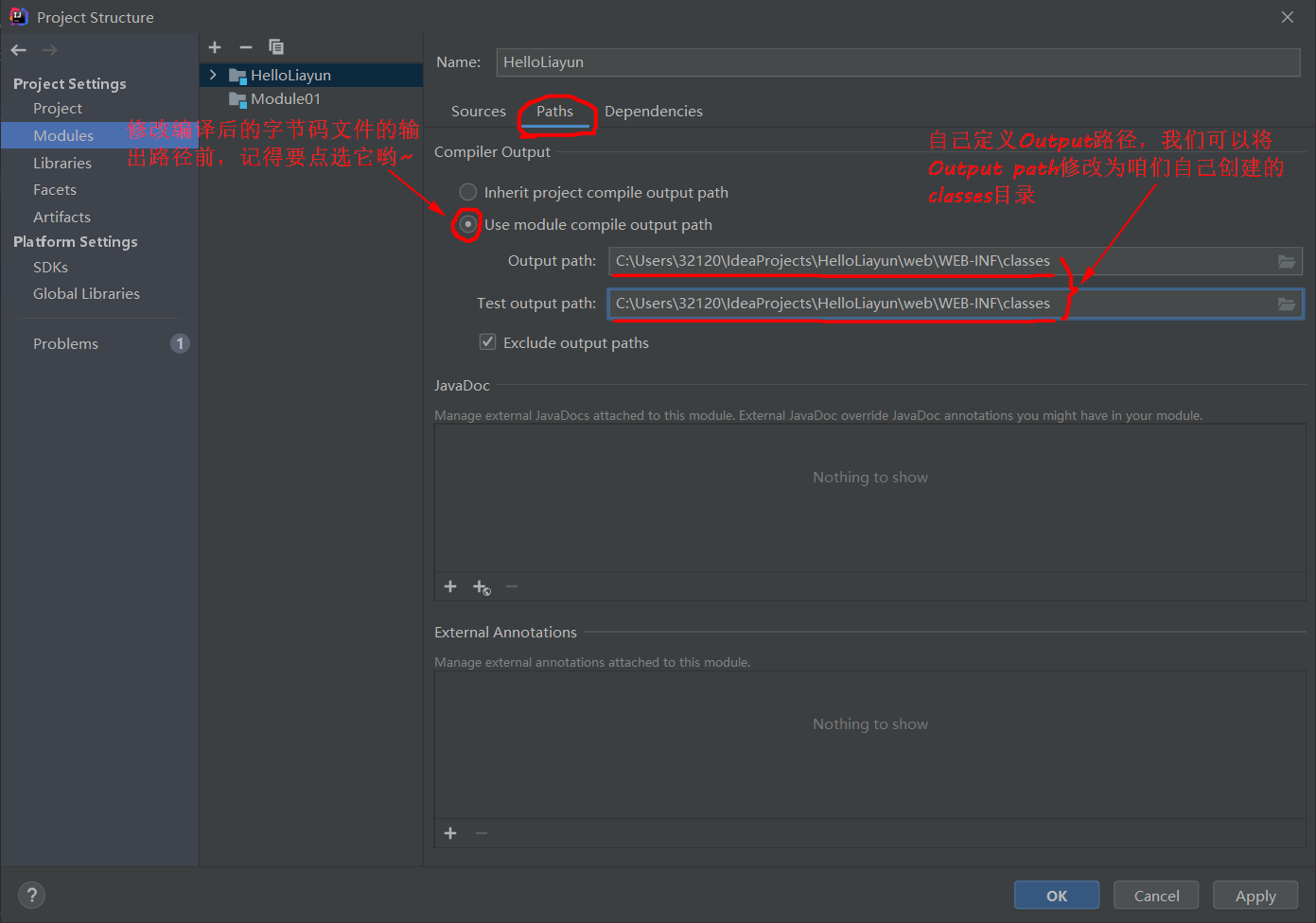Add JavaDoc URL with globe-plus icon

click(482, 587)
